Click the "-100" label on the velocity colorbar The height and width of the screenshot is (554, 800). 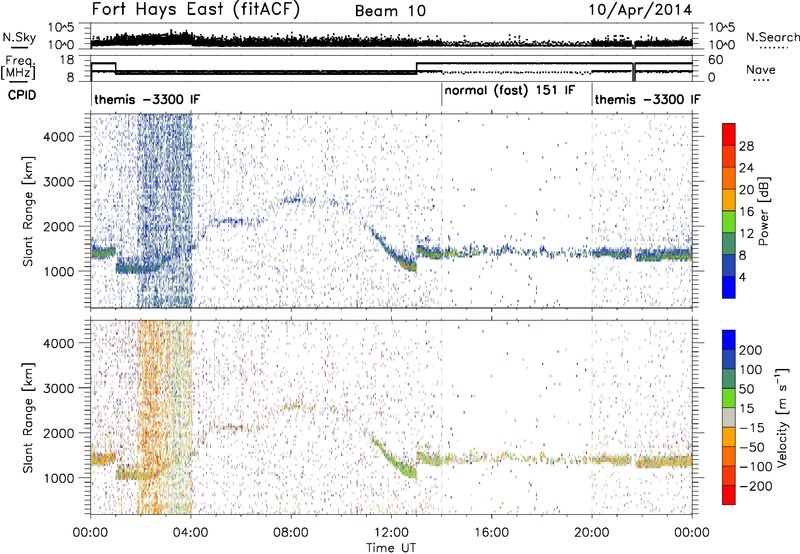(756, 467)
